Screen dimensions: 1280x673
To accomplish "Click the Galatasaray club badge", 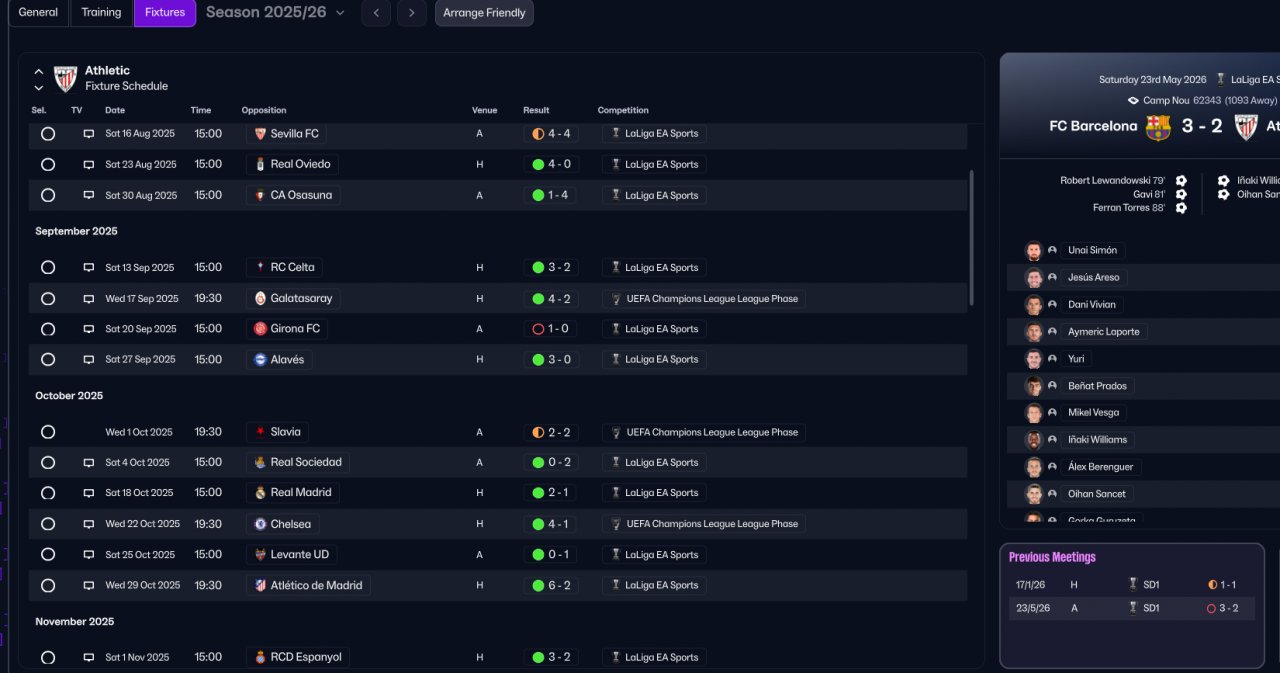I will (x=260, y=298).
